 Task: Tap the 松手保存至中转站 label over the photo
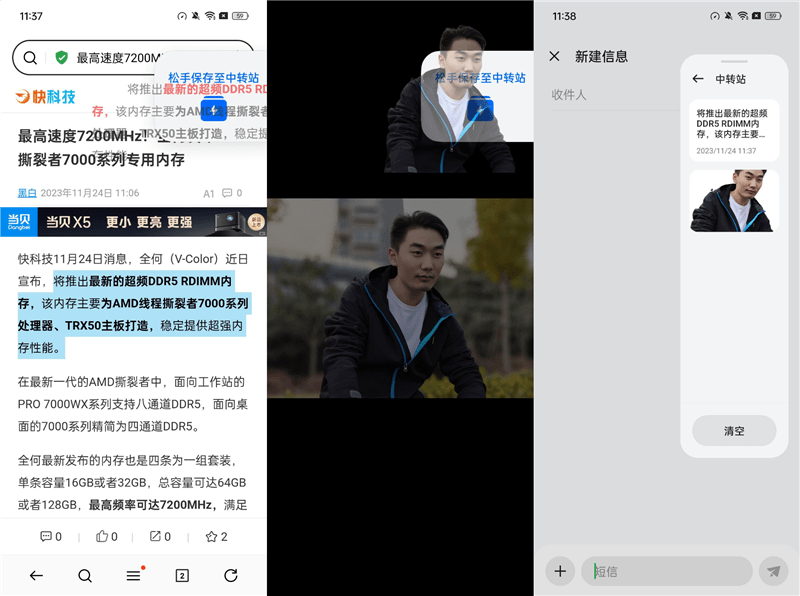point(480,78)
